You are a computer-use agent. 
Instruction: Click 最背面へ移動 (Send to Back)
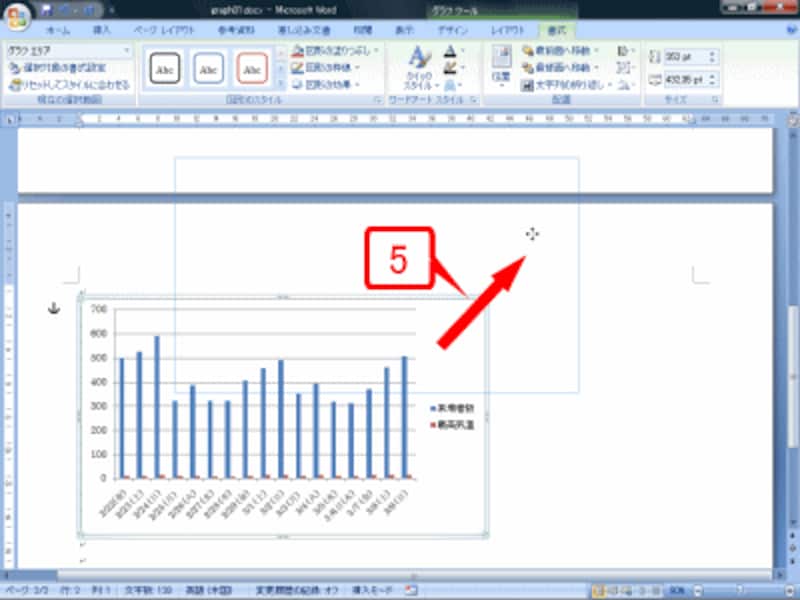(560, 67)
